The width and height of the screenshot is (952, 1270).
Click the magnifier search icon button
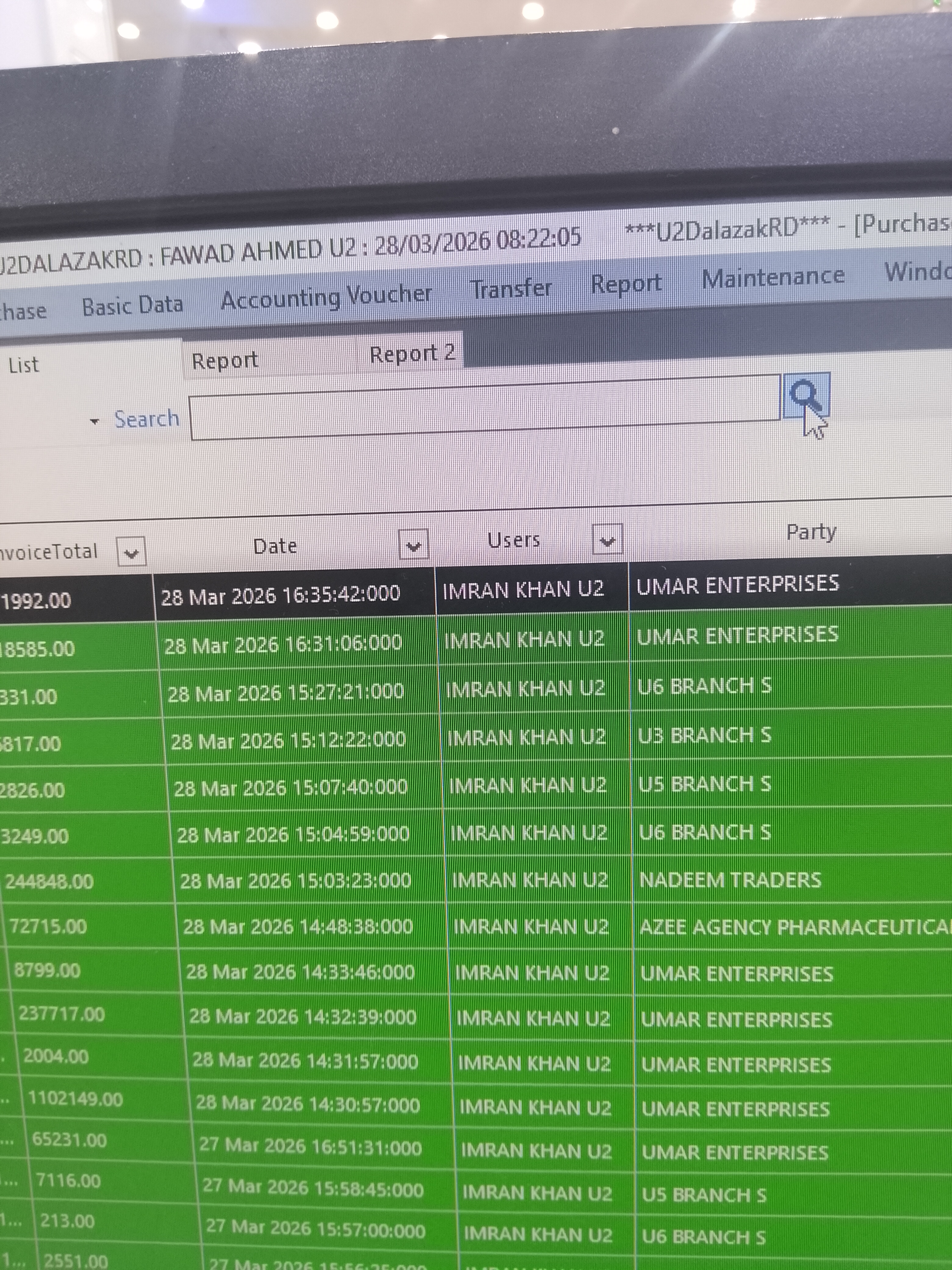pyautogui.click(x=806, y=396)
